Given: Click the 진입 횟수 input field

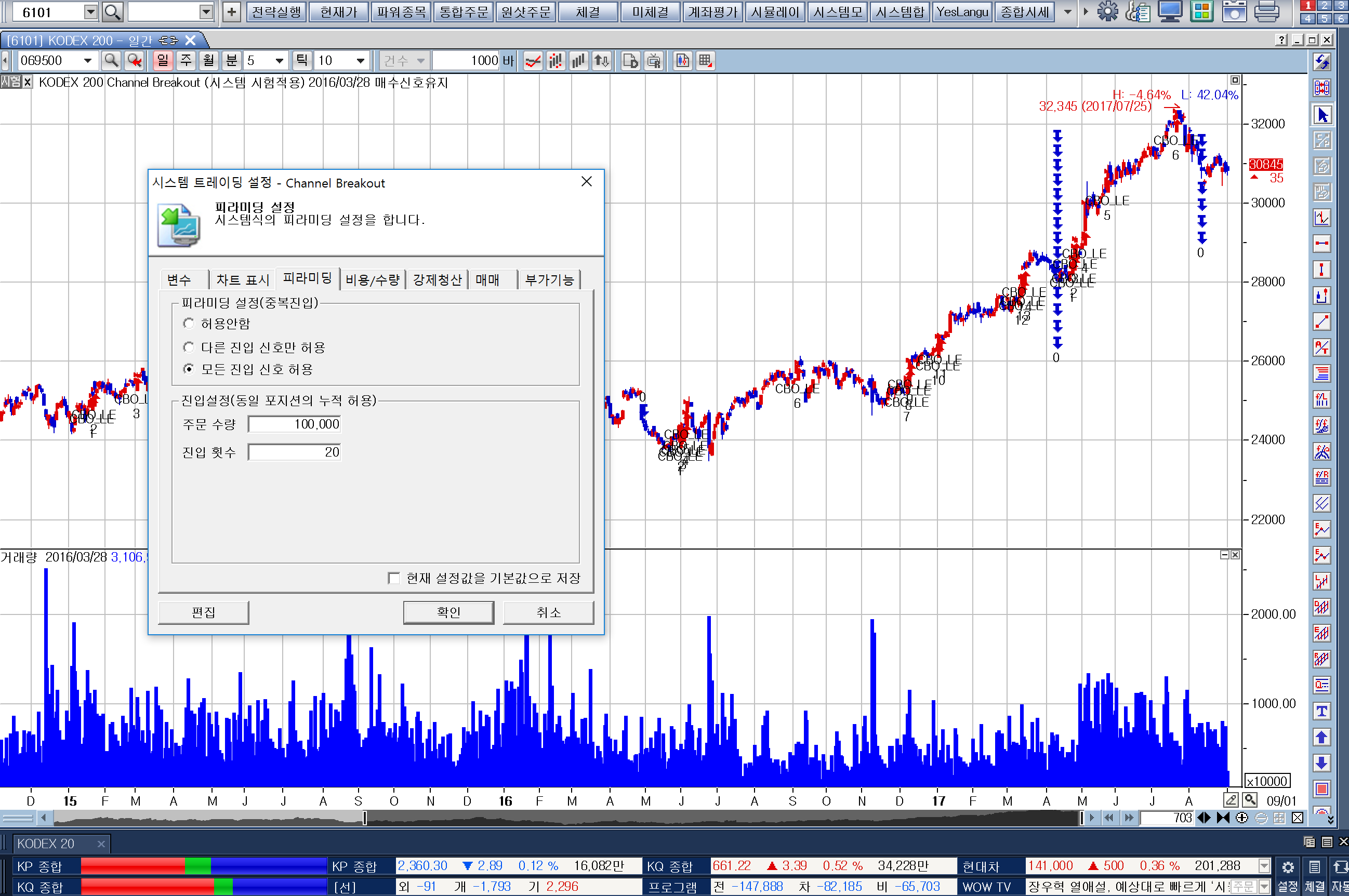Looking at the screenshot, I should point(294,452).
